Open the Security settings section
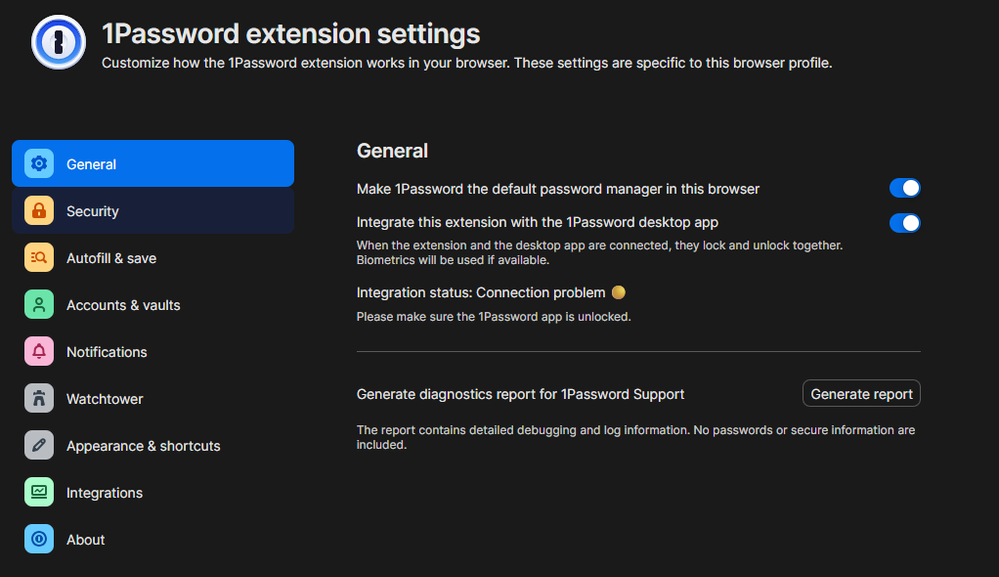999x577 pixels. (x=93, y=211)
